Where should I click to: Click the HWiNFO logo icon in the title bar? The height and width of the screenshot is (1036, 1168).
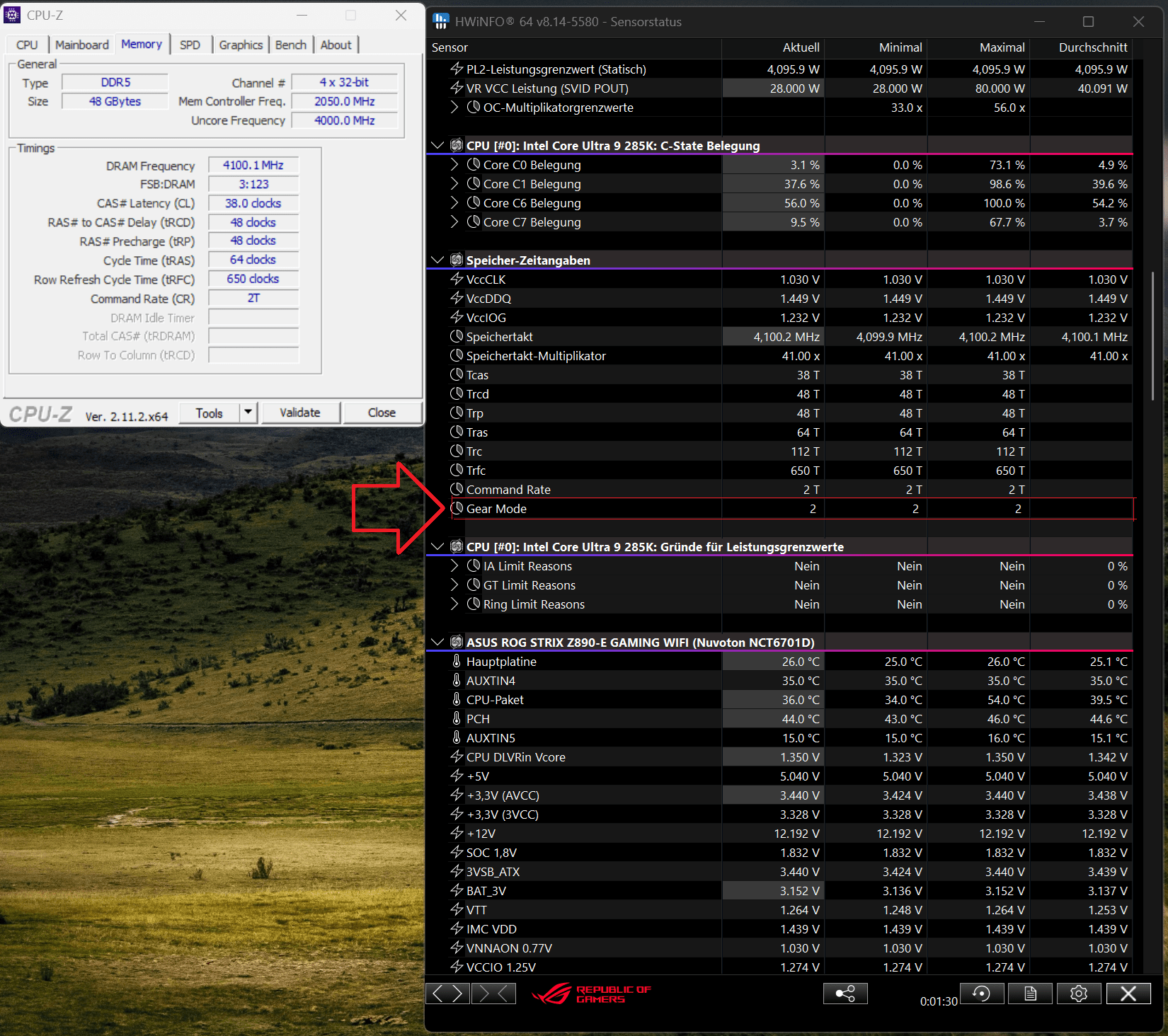click(440, 21)
